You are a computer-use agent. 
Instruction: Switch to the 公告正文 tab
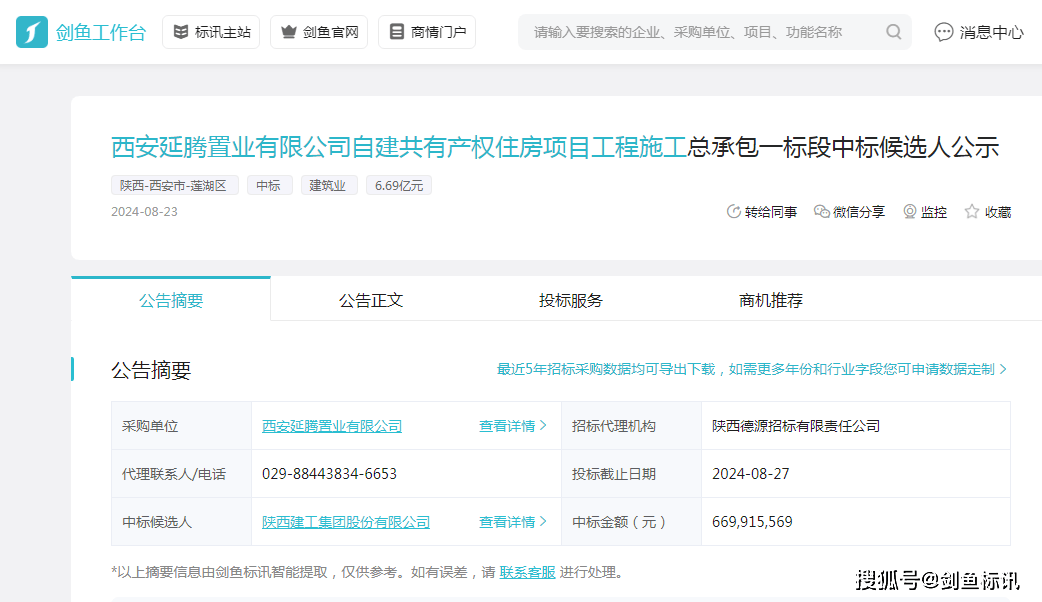click(x=371, y=300)
